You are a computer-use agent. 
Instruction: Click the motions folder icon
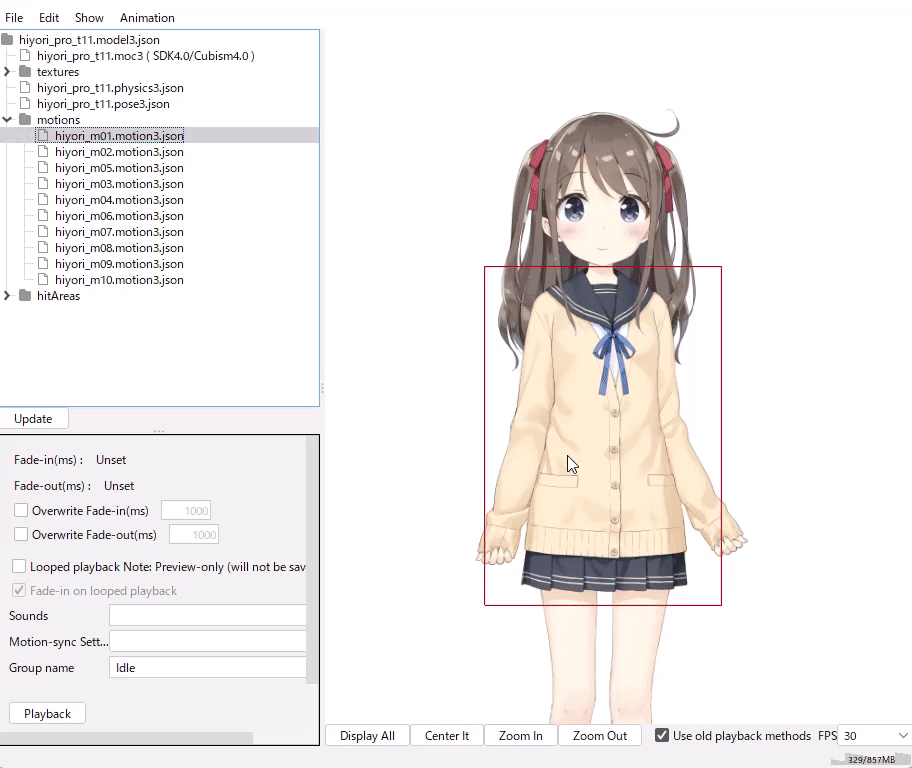pyautogui.click(x=26, y=120)
